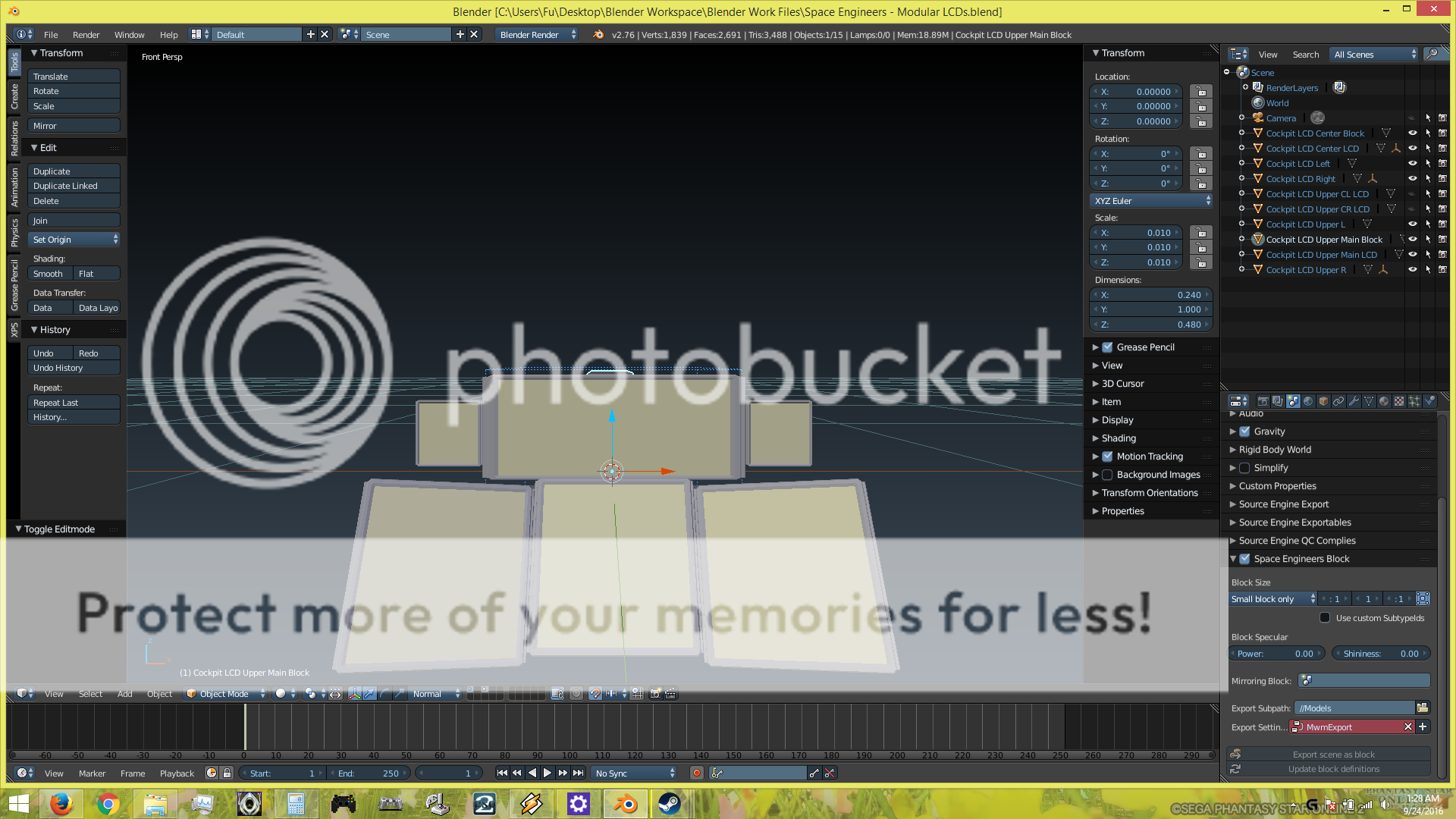Screen dimensions: 1456x819
Task: Select the translate manipulator arrow icon
Action: pos(369,694)
